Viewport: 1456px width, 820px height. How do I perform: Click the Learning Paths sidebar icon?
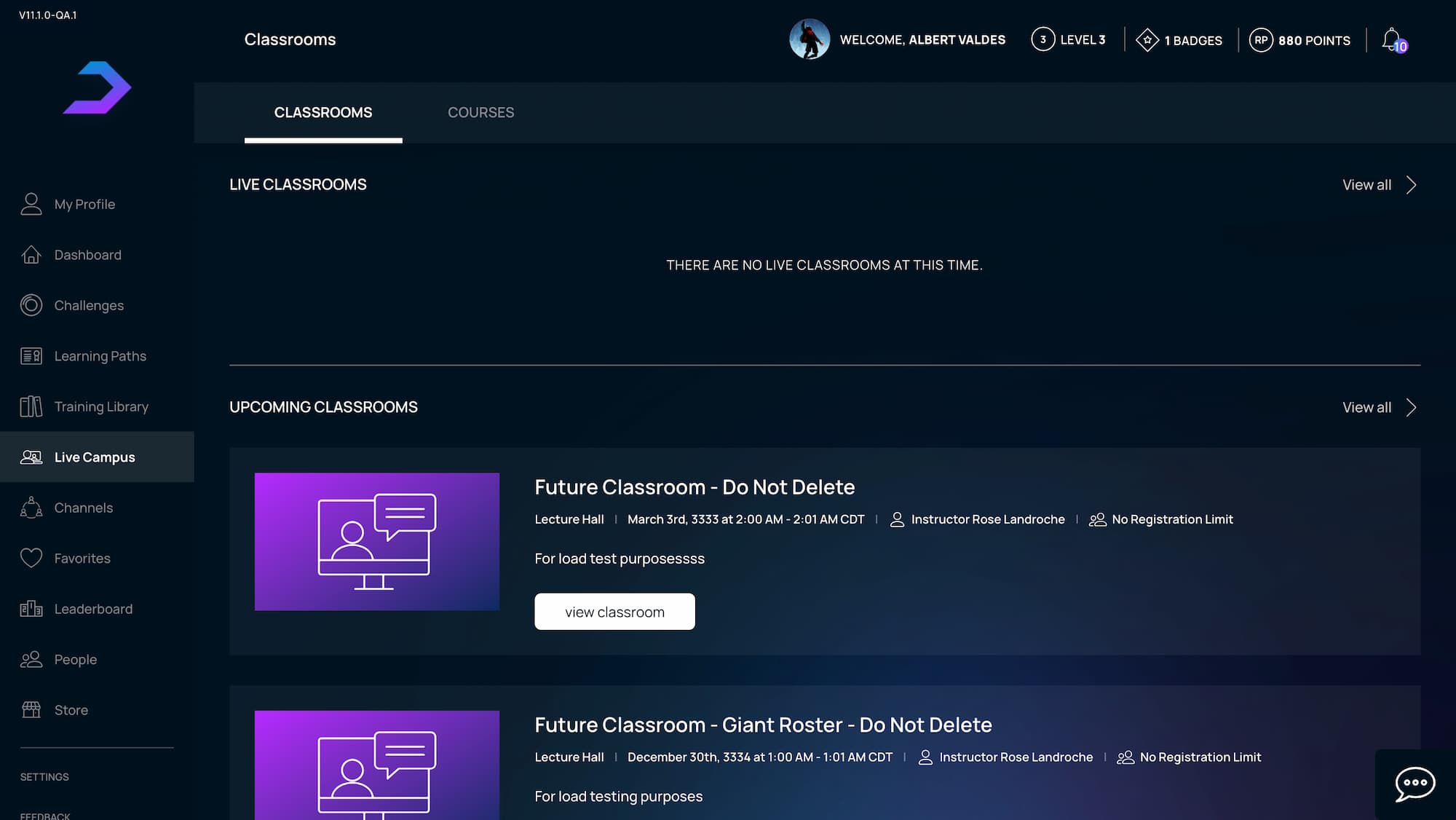(31, 356)
